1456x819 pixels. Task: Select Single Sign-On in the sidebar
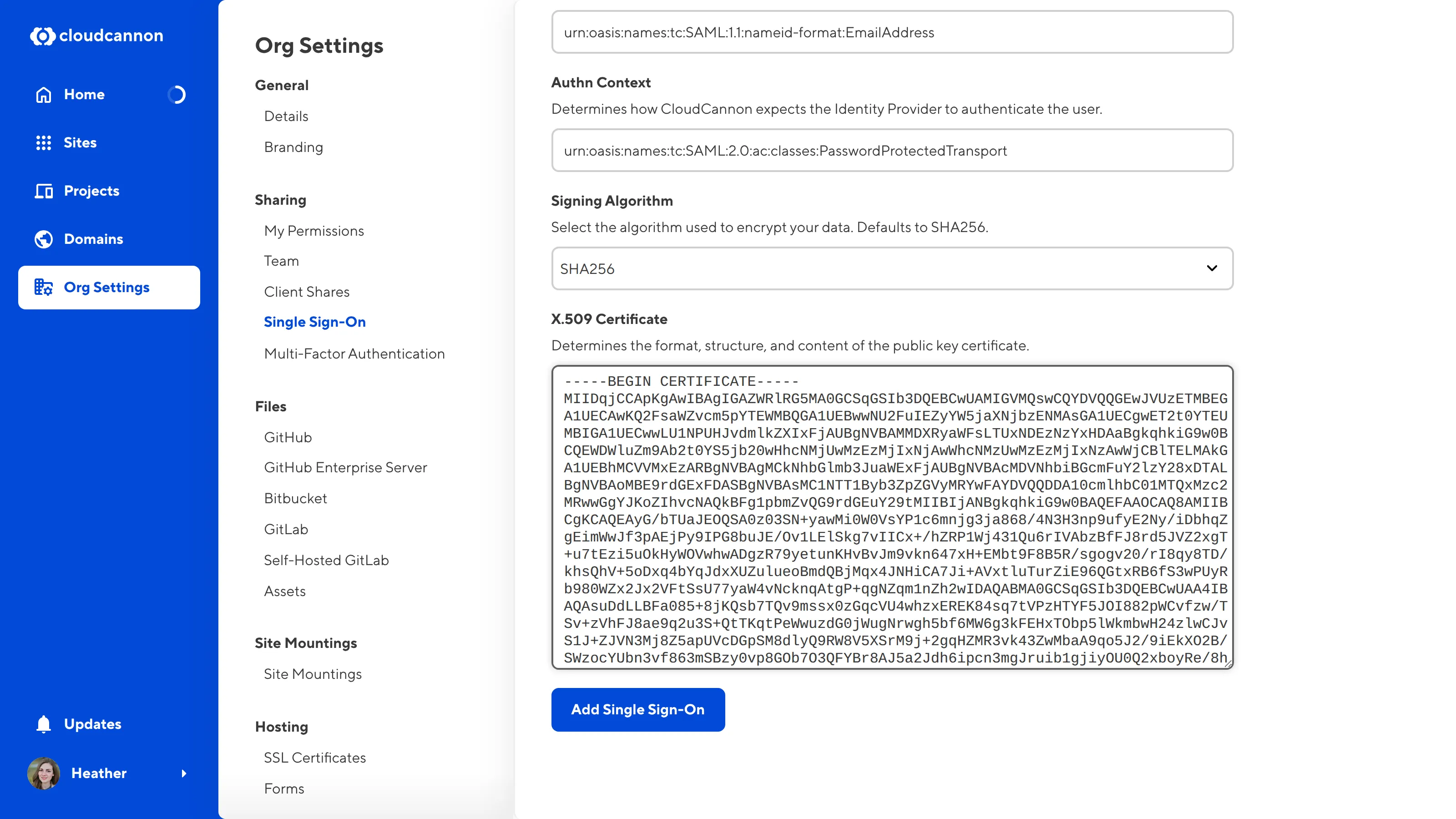pyautogui.click(x=315, y=322)
